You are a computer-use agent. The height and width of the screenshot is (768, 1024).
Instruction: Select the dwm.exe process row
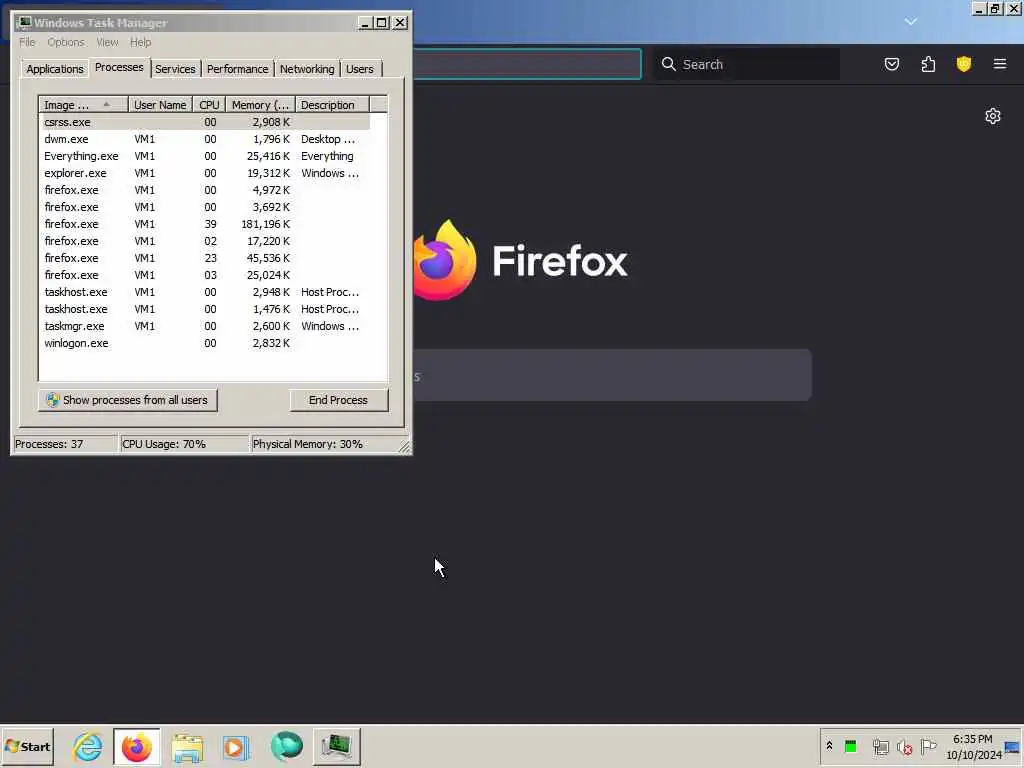point(206,139)
